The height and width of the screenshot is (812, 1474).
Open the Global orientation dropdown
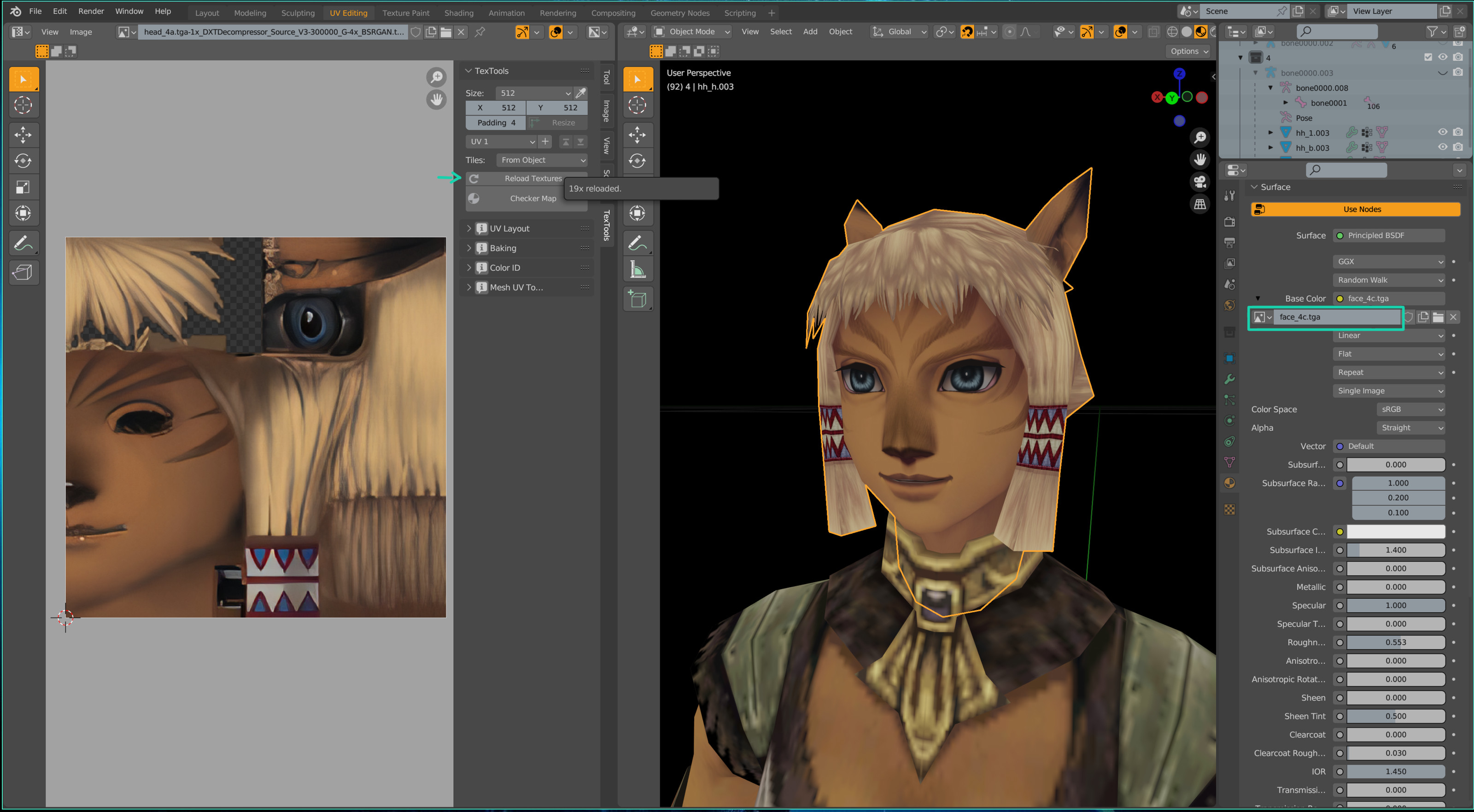pyautogui.click(x=899, y=32)
